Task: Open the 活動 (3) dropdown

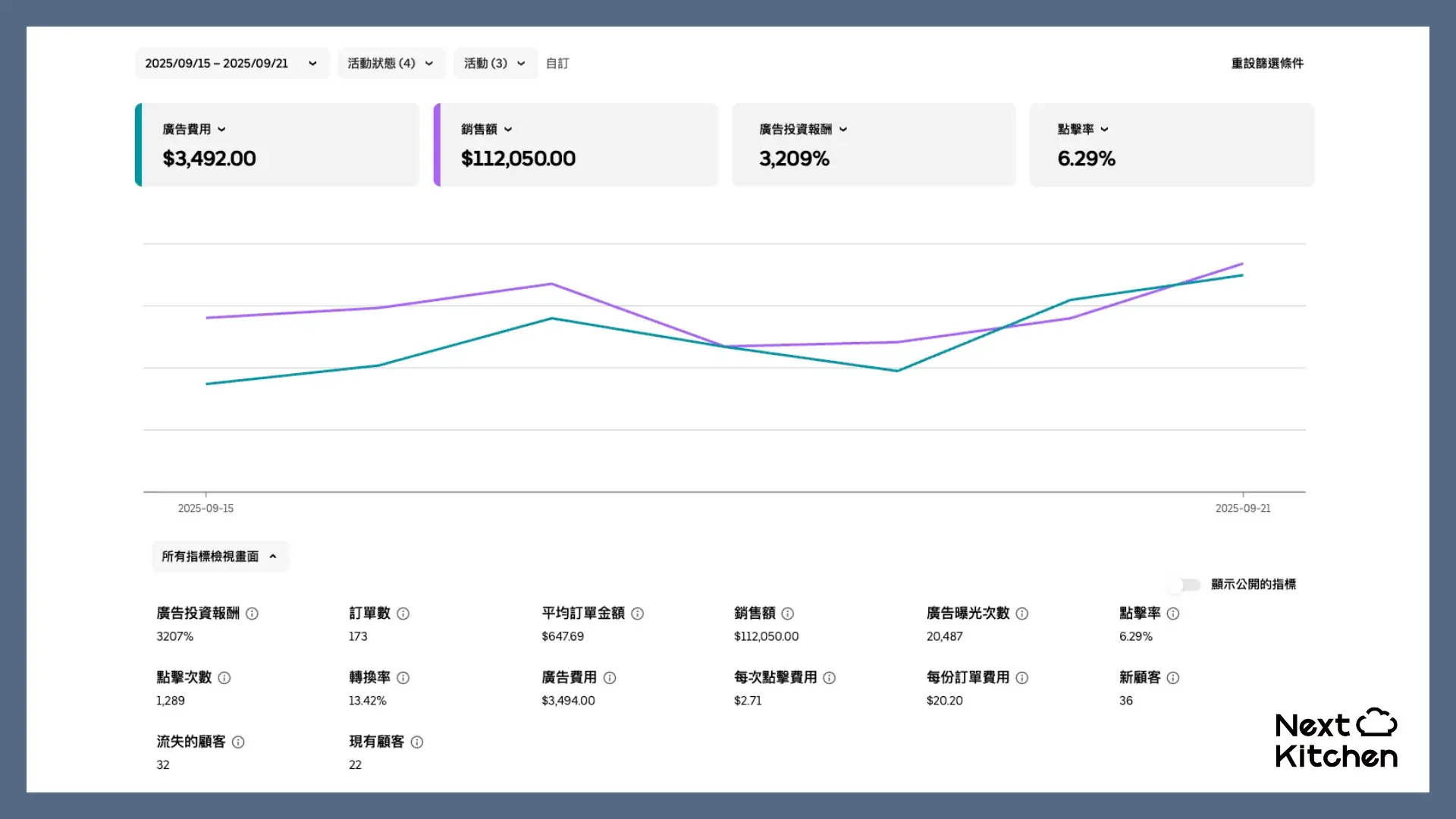Action: (x=494, y=63)
